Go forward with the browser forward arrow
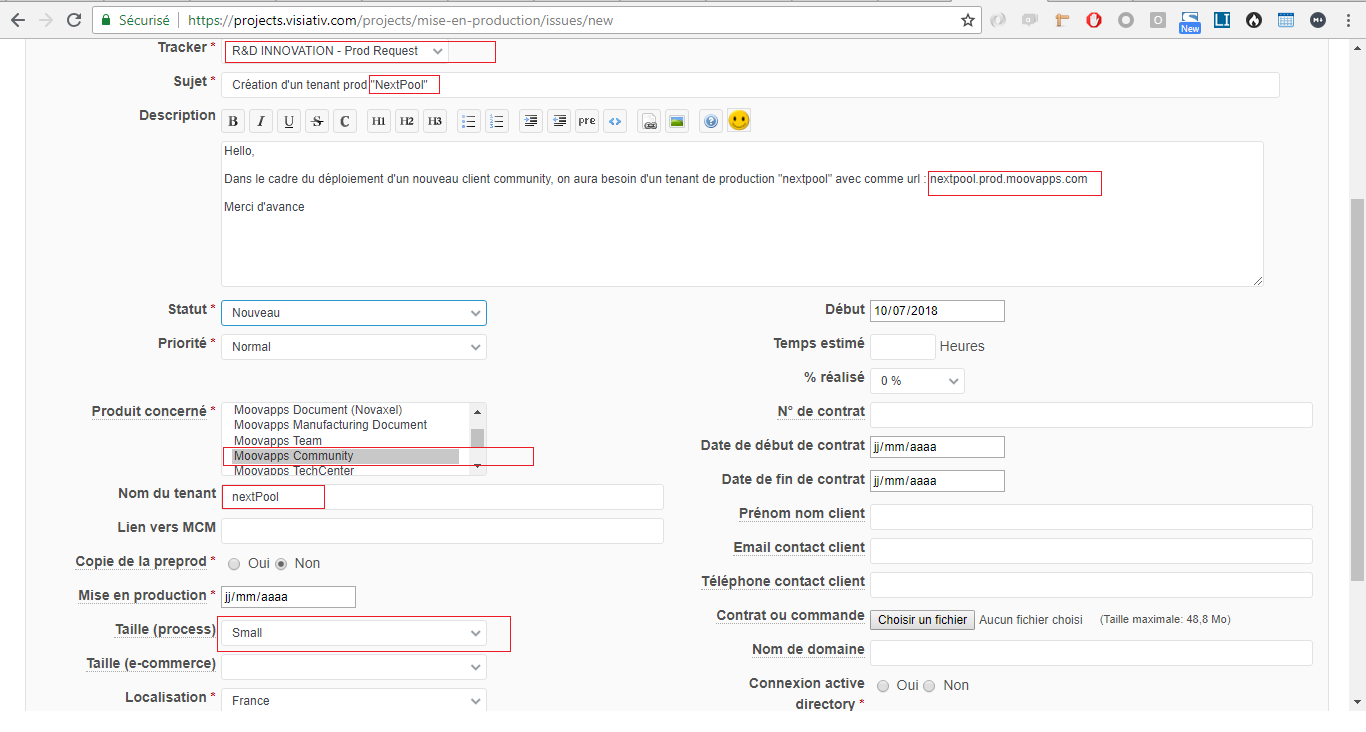Screen dimensions: 1366x732 click(45, 20)
